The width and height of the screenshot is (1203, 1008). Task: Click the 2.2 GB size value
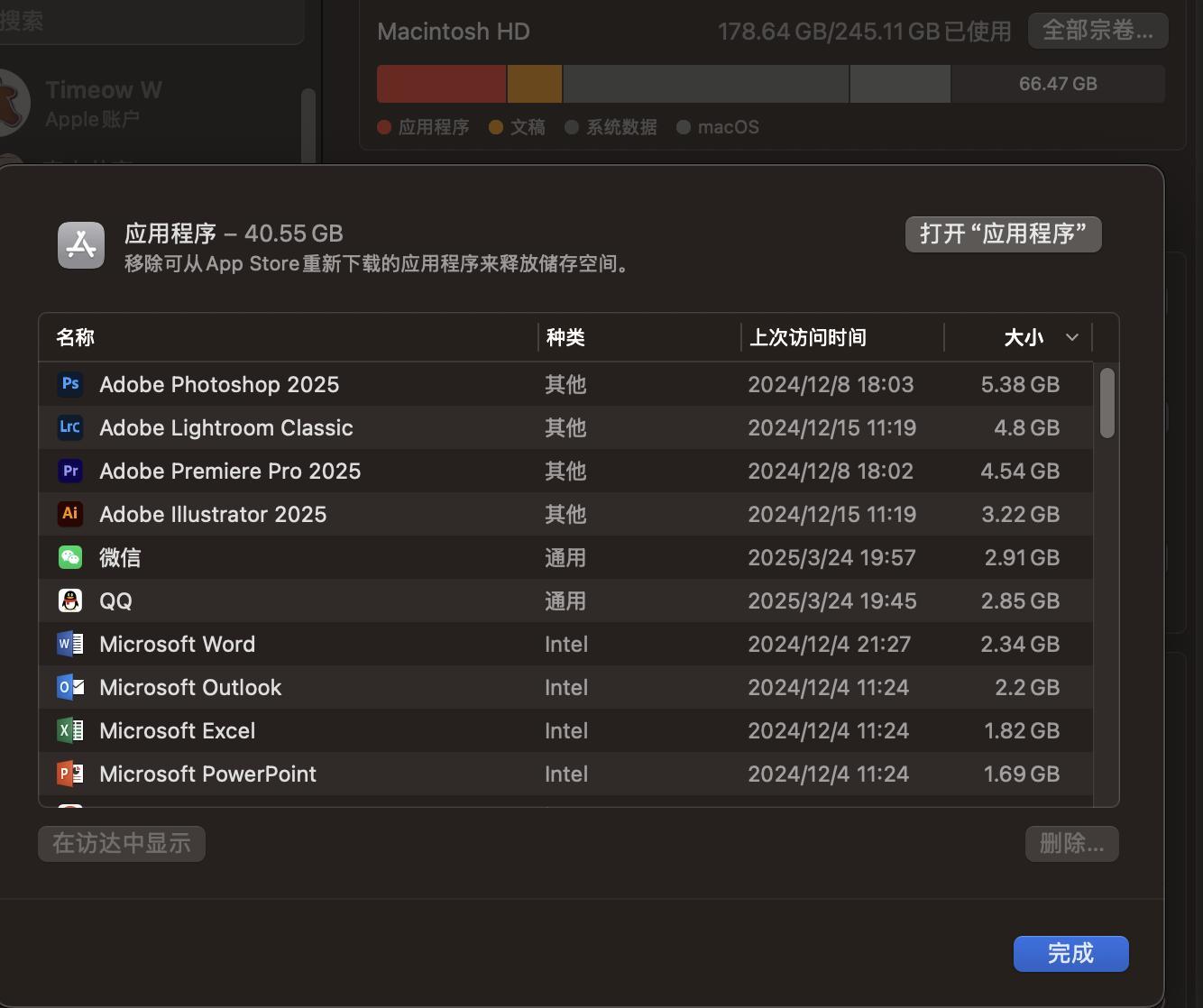[x=1027, y=687]
